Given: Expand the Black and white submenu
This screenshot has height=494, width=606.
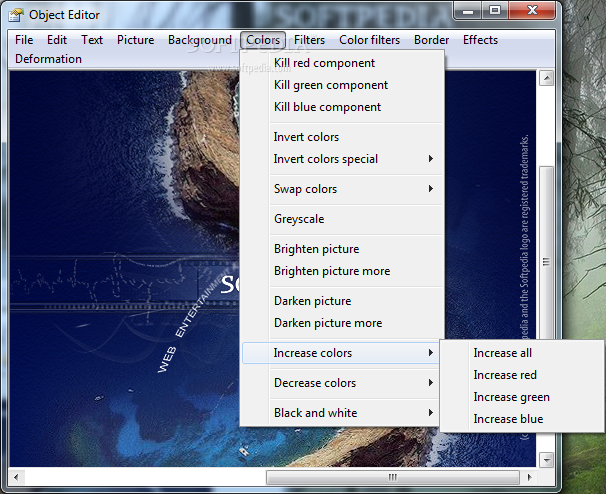Looking at the screenshot, I should point(341,413).
